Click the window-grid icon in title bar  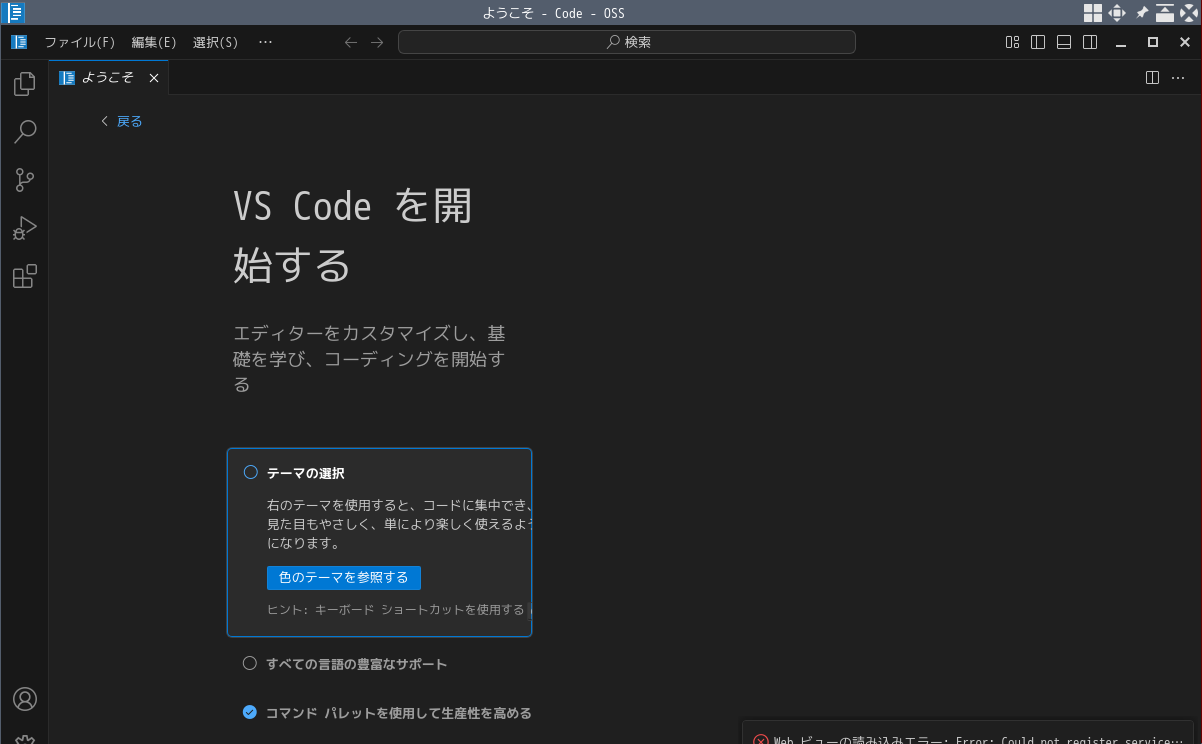(x=1093, y=13)
